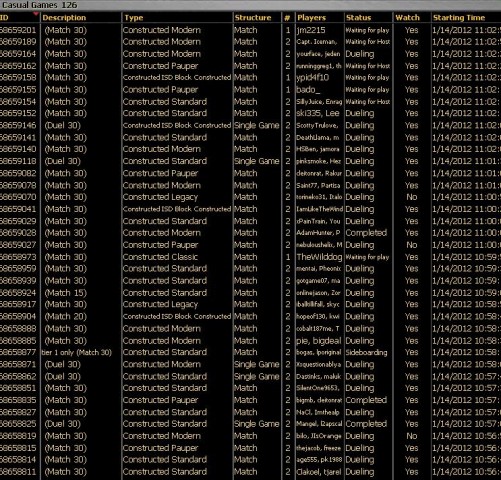Select the 'tier 1 only (Match 30)' game row

pyautogui.click(x=250, y=352)
